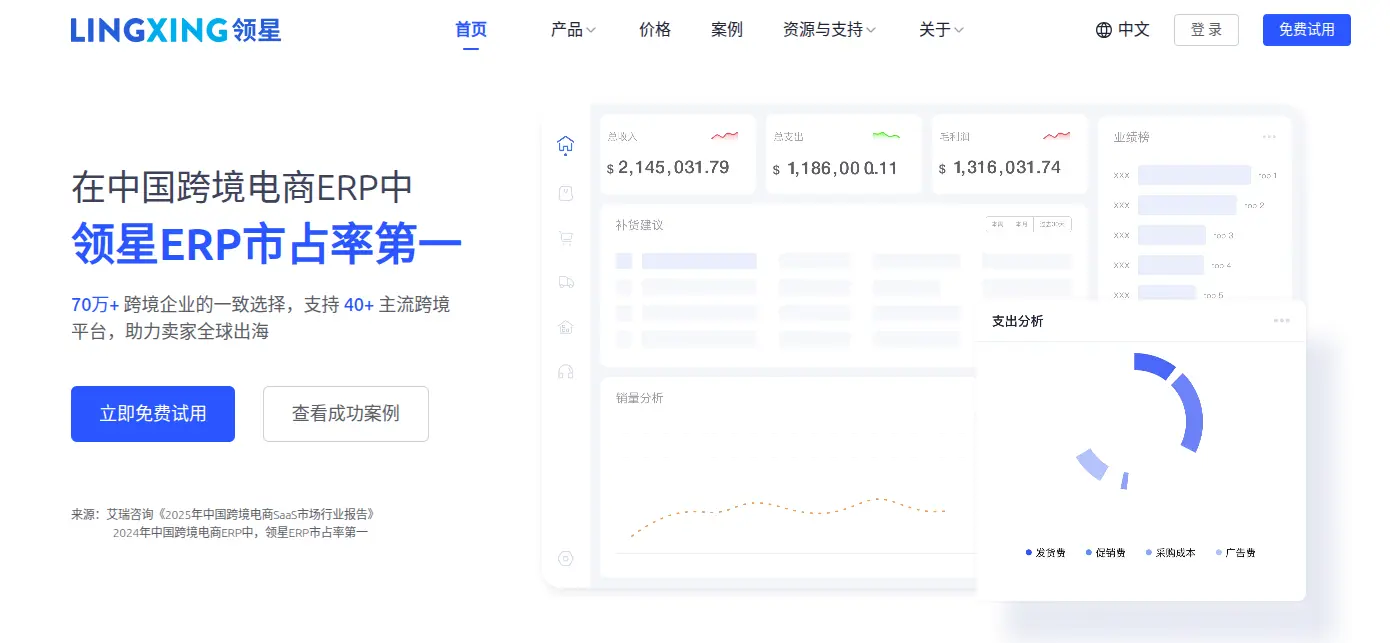Screen dimensions: 1390x643
Task: Select the headset support icon in dashboard sidebar
Action: coord(565,372)
